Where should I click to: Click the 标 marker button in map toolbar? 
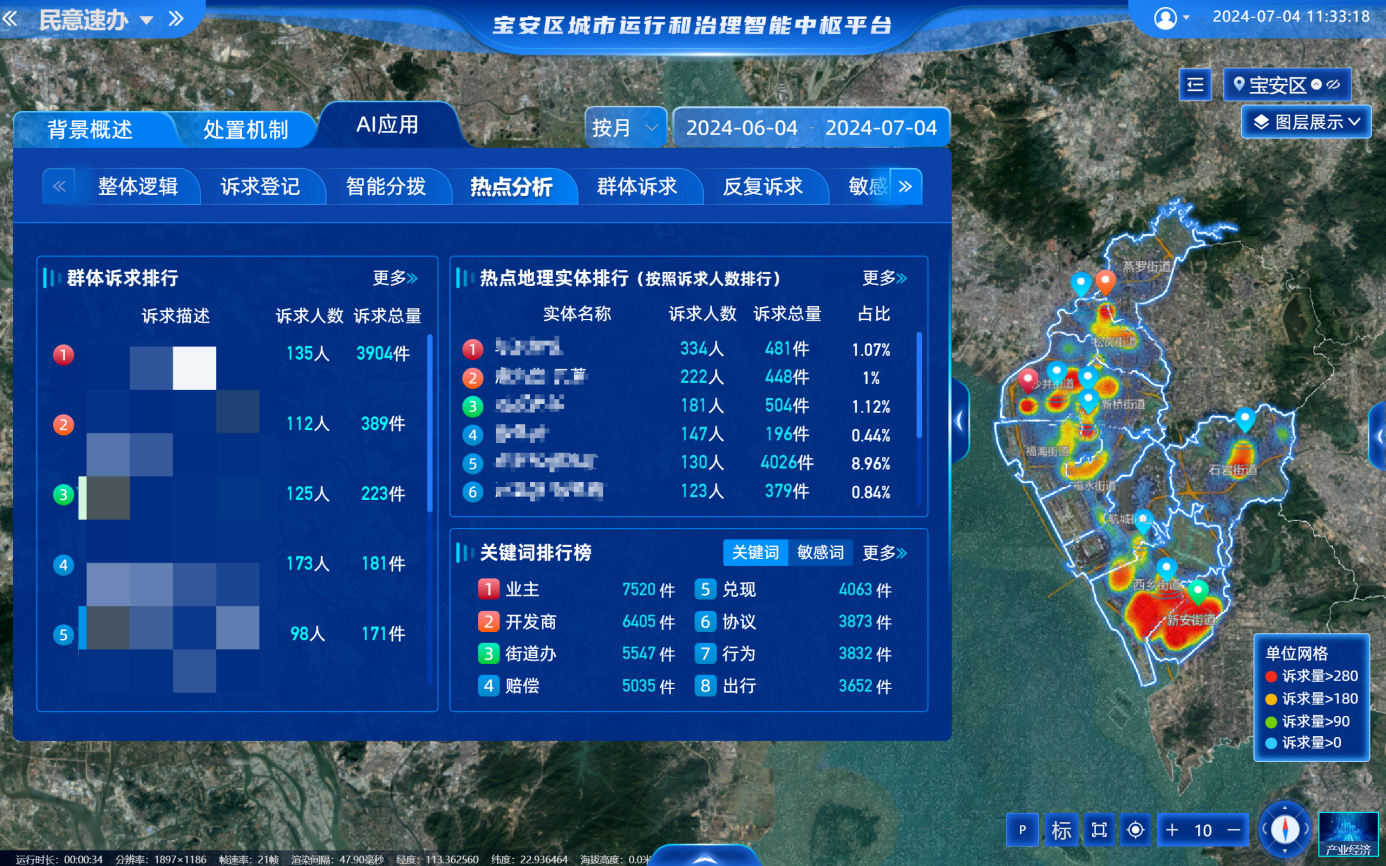[x=1061, y=830]
